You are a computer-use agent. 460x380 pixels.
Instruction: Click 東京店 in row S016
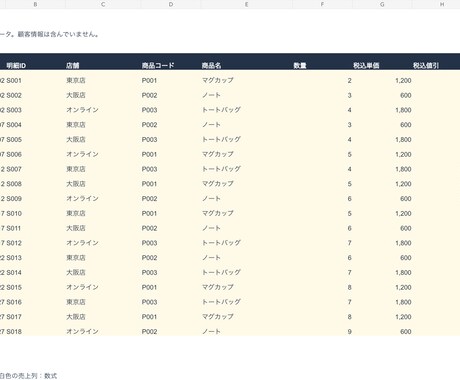(x=76, y=302)
